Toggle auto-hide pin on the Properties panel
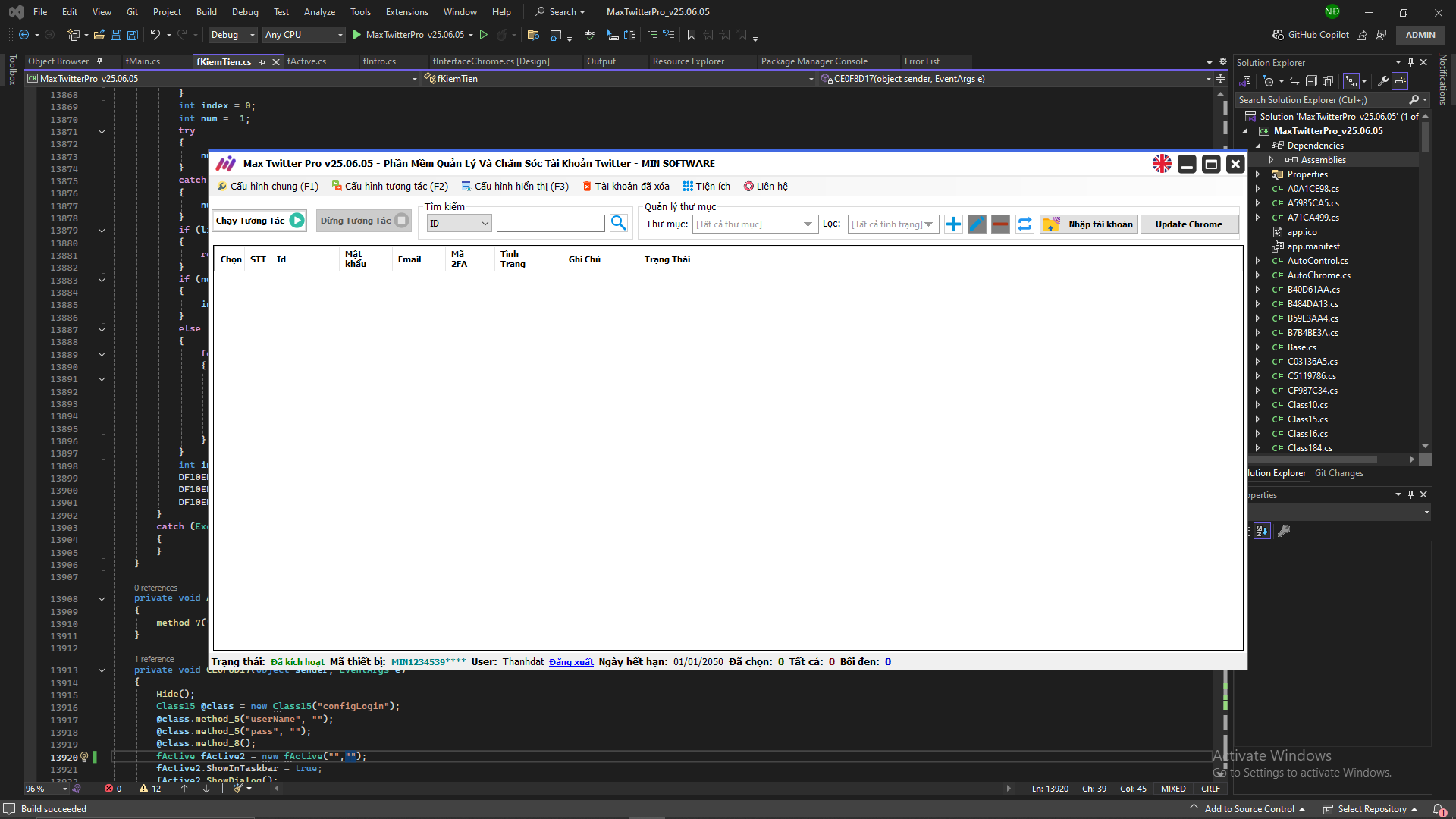Screen dimensions: 1456x819 [x=1410, y=494]
